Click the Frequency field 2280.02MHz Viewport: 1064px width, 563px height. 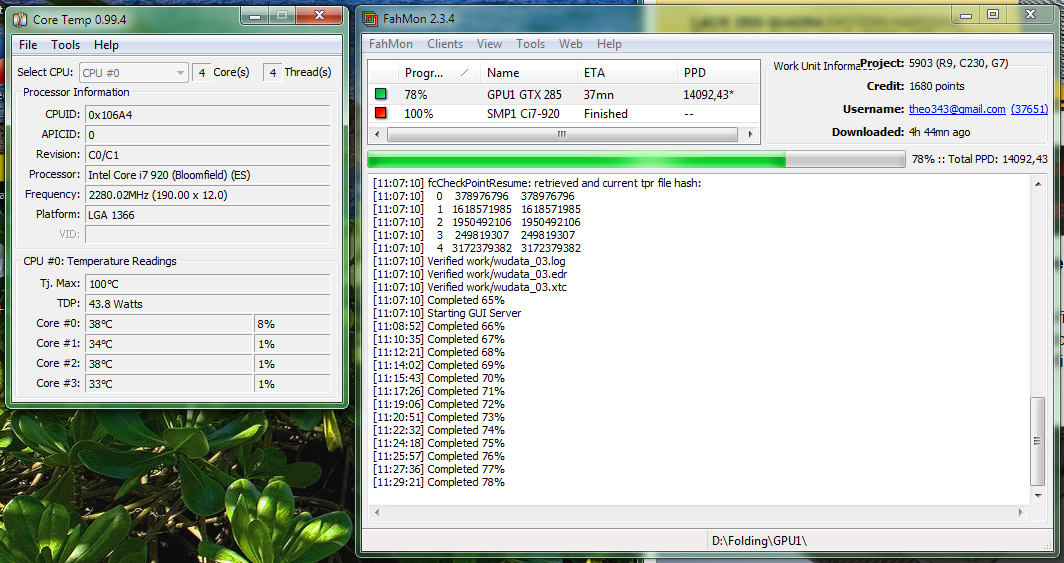[208, 195]
